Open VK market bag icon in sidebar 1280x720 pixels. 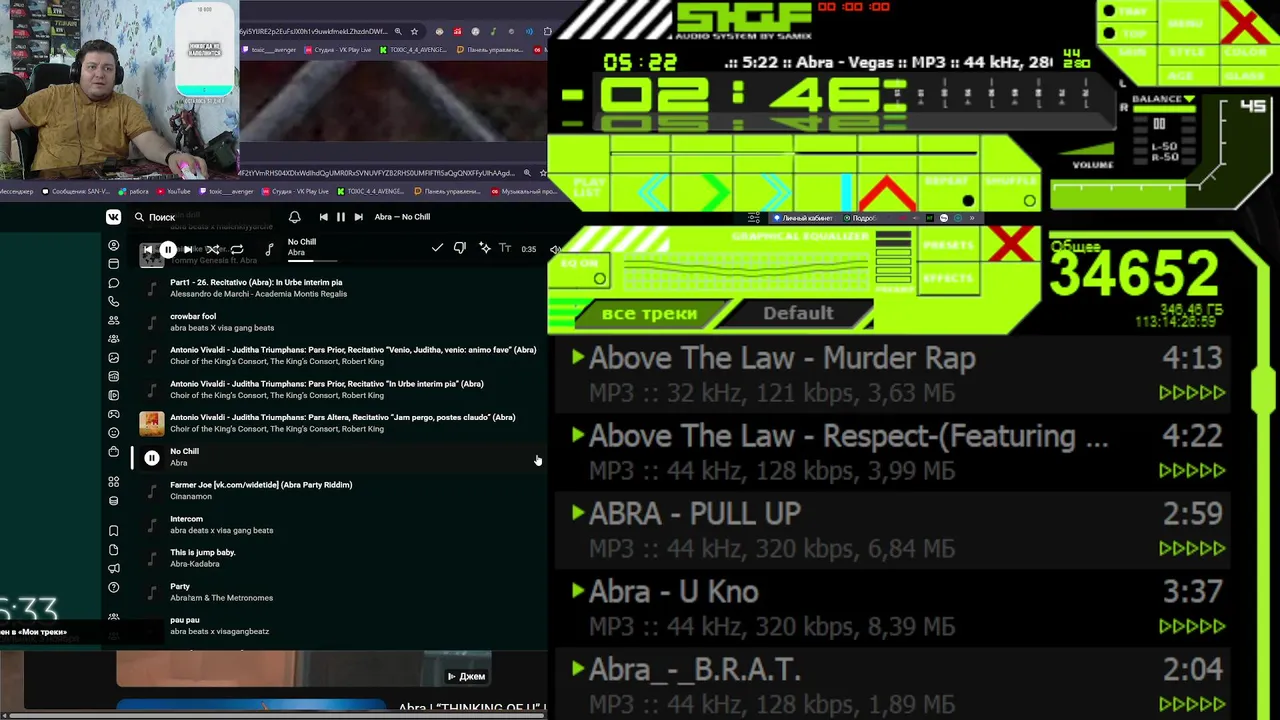[113, 452]
